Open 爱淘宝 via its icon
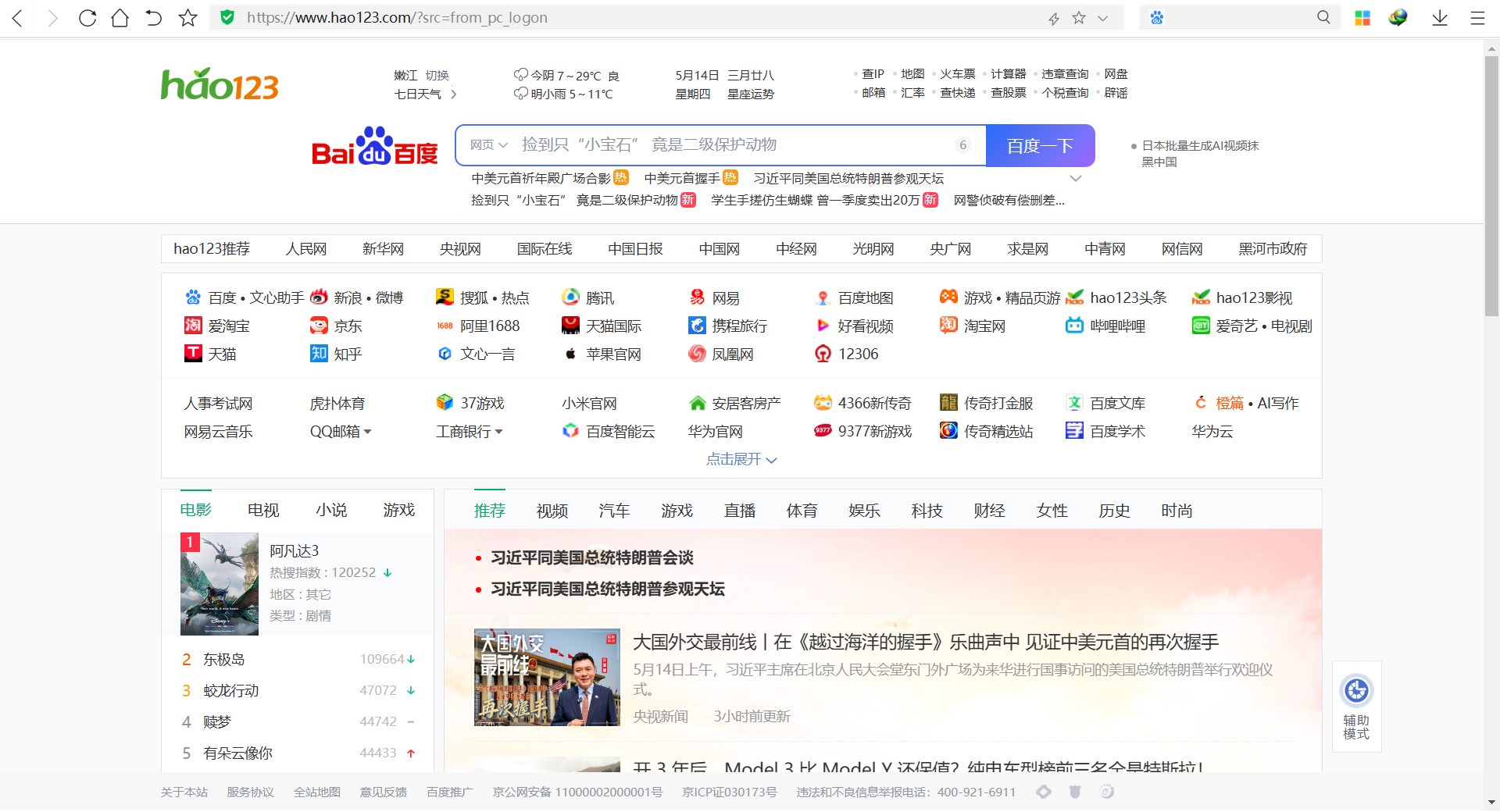Screen dimensions: 1500x812 193,326
